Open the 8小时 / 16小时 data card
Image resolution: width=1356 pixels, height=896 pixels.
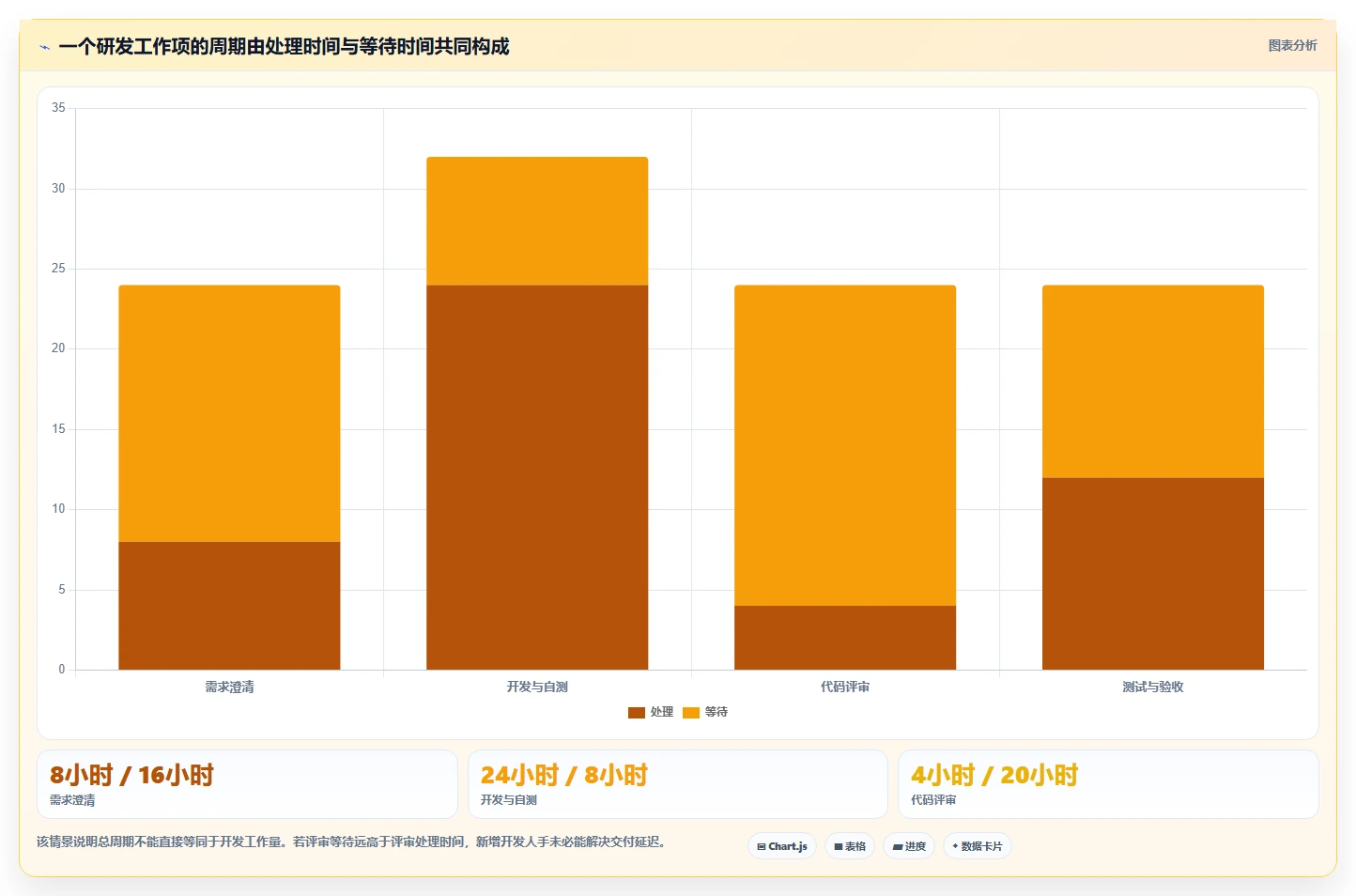(x=247, y=784)
